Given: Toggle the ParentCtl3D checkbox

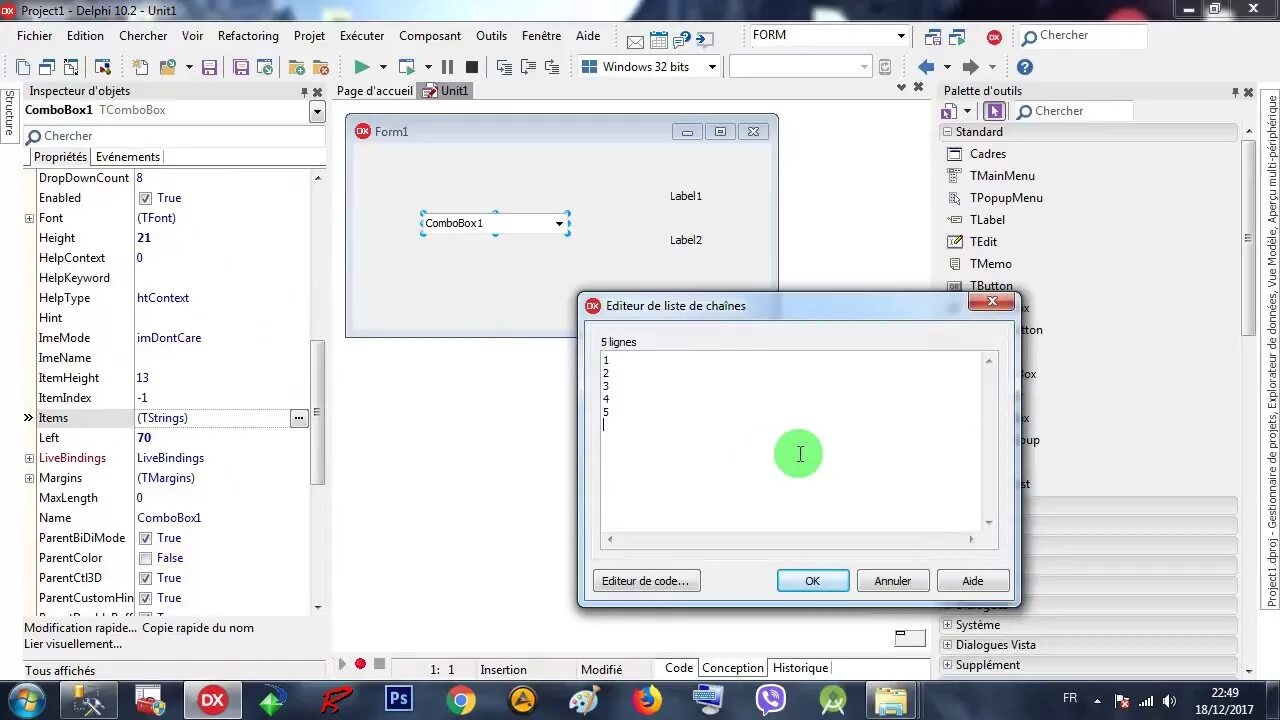Looking at the screenshot, I should 145,578.
